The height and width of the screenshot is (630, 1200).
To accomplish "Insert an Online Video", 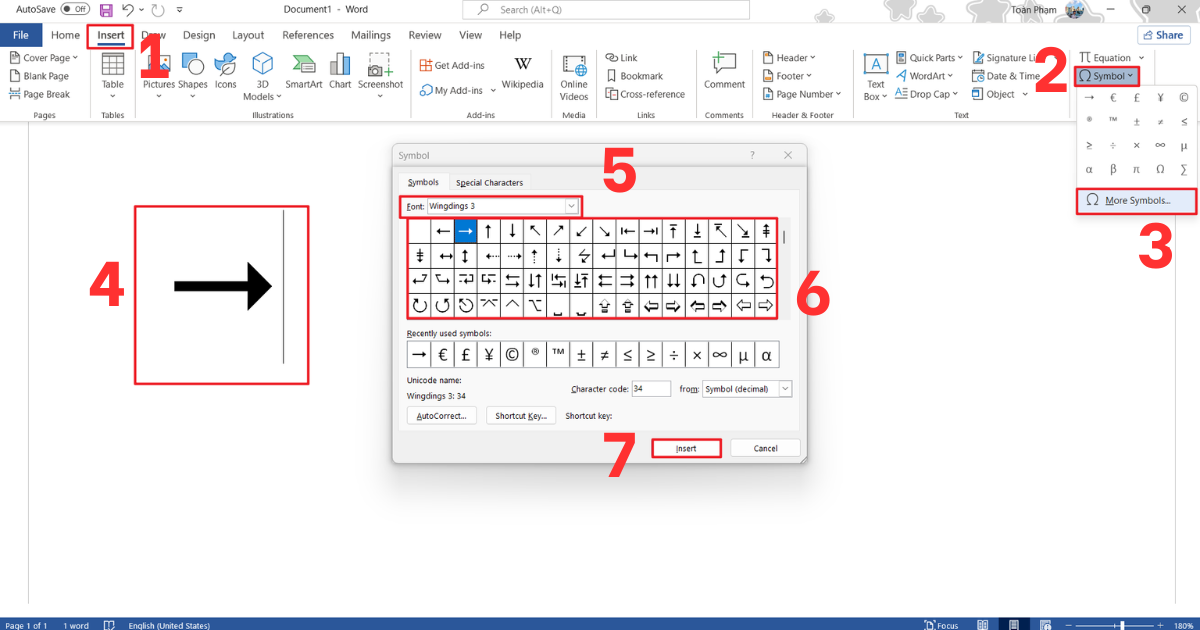I will click(573, 75).
